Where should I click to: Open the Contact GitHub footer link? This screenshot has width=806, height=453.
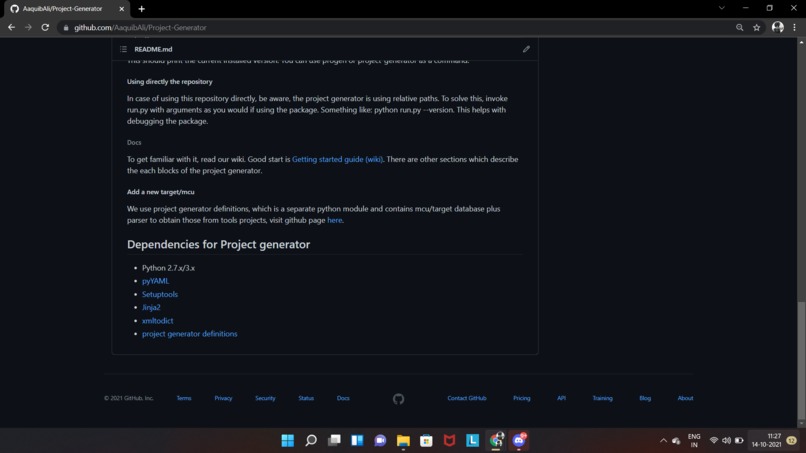(x=467, y=398)
